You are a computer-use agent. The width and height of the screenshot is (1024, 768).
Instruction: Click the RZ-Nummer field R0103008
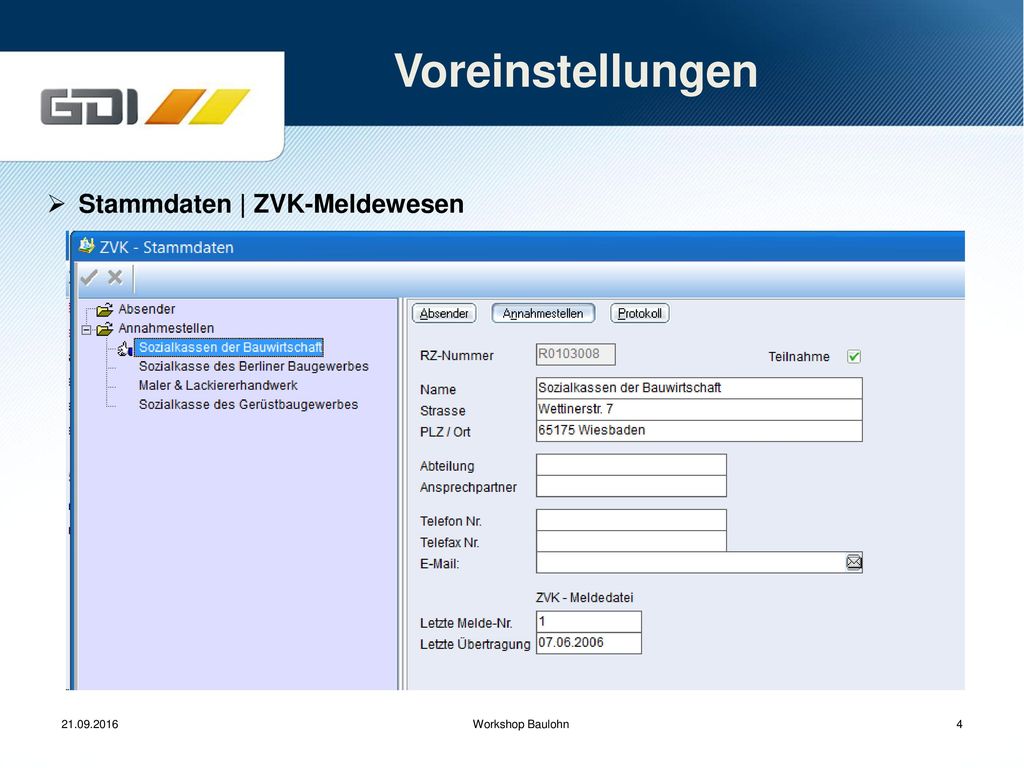(x=575, y=354)
